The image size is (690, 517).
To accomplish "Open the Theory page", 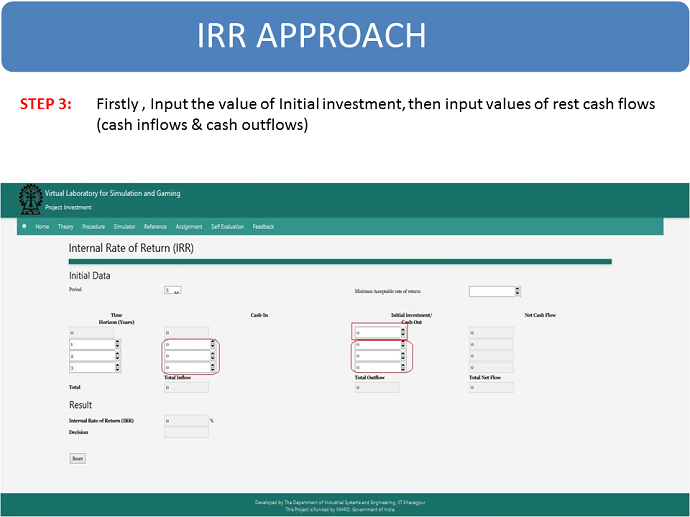I will click(x=66, y=227).
